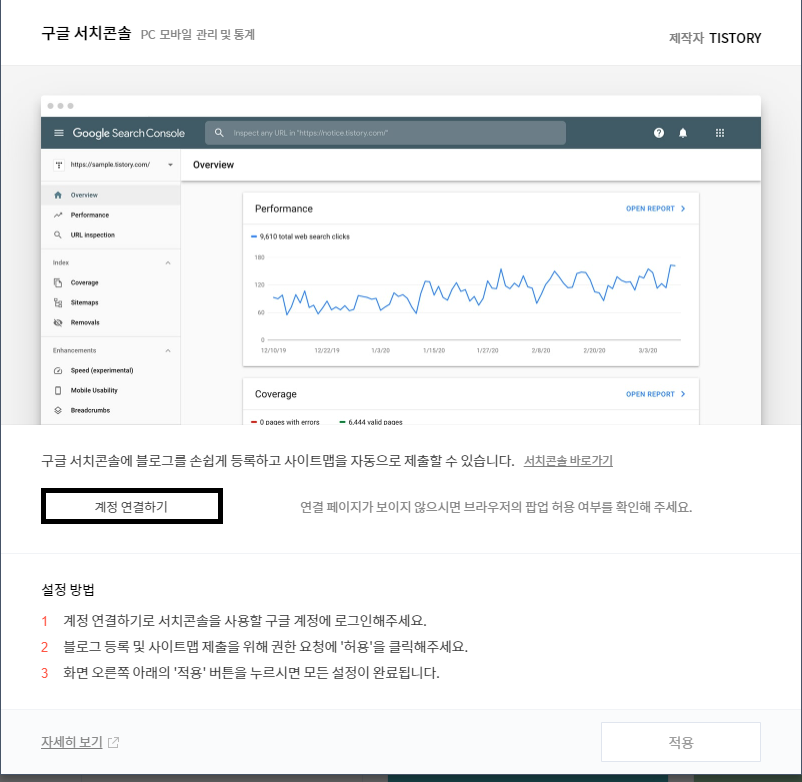Viewport: 802px width, 782px height.
Task: Collapse the Enhancements section chevron
Action: (x=168, y=351)
